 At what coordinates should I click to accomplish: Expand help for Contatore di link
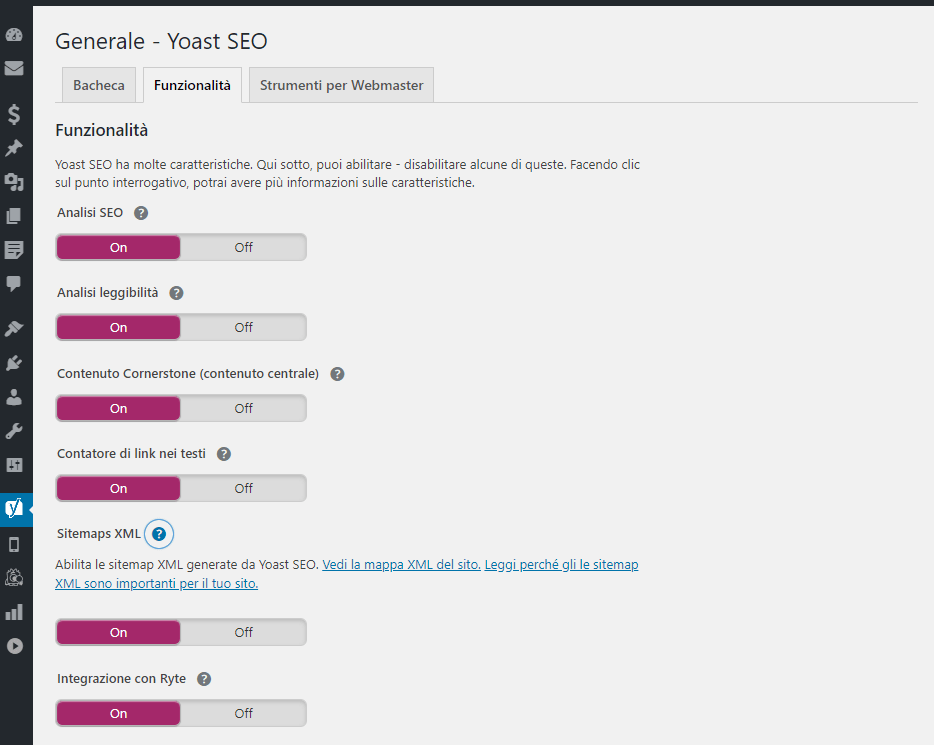tap(224, 454)
